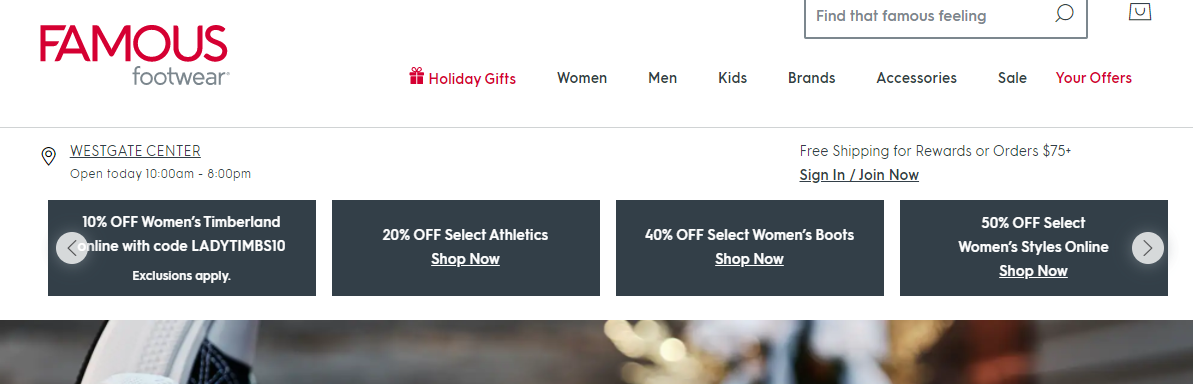Shop Now for 20% OFF Select Athletics
The image size is (1193, 384).
point(466,259)
